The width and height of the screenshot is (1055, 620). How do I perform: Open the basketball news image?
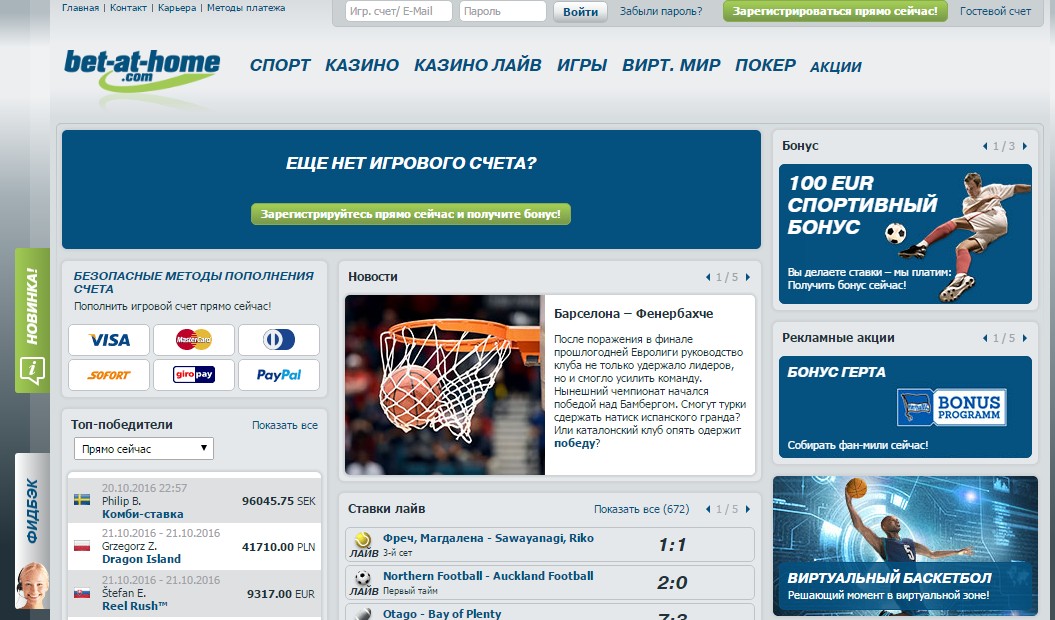click(445, 385)
